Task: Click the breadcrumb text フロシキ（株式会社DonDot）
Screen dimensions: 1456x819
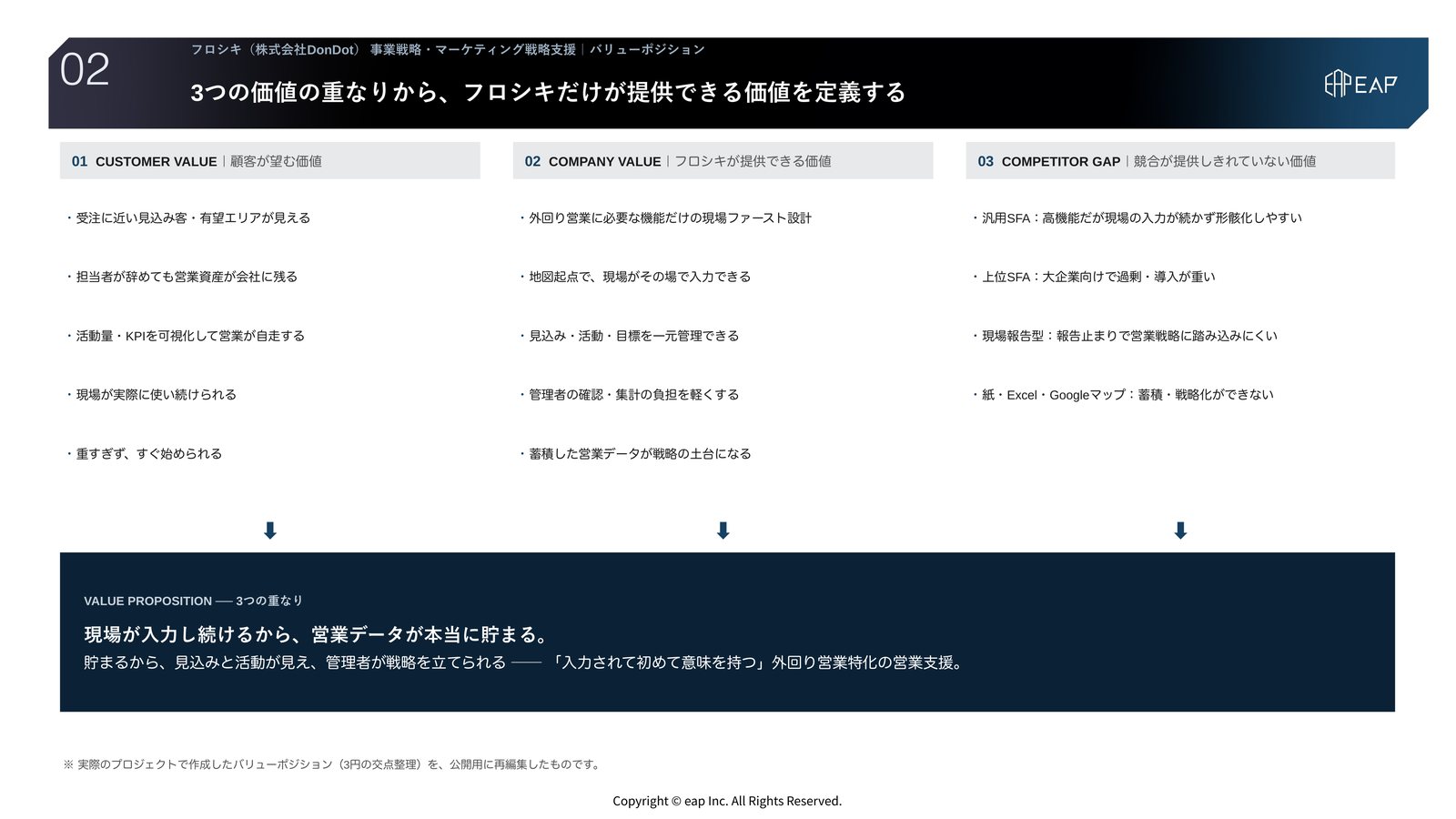Action: click(276, 49)
